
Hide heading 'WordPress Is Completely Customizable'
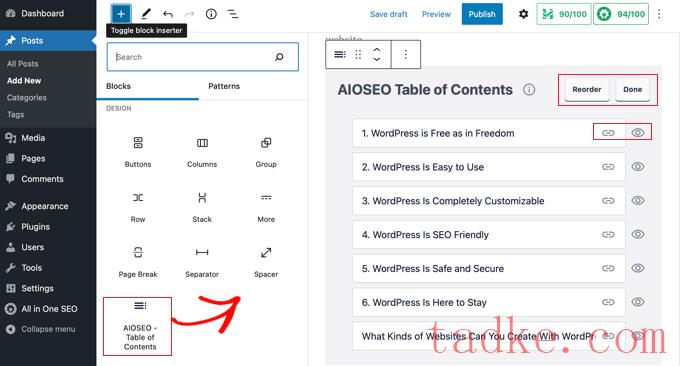[x=638, y=200]
